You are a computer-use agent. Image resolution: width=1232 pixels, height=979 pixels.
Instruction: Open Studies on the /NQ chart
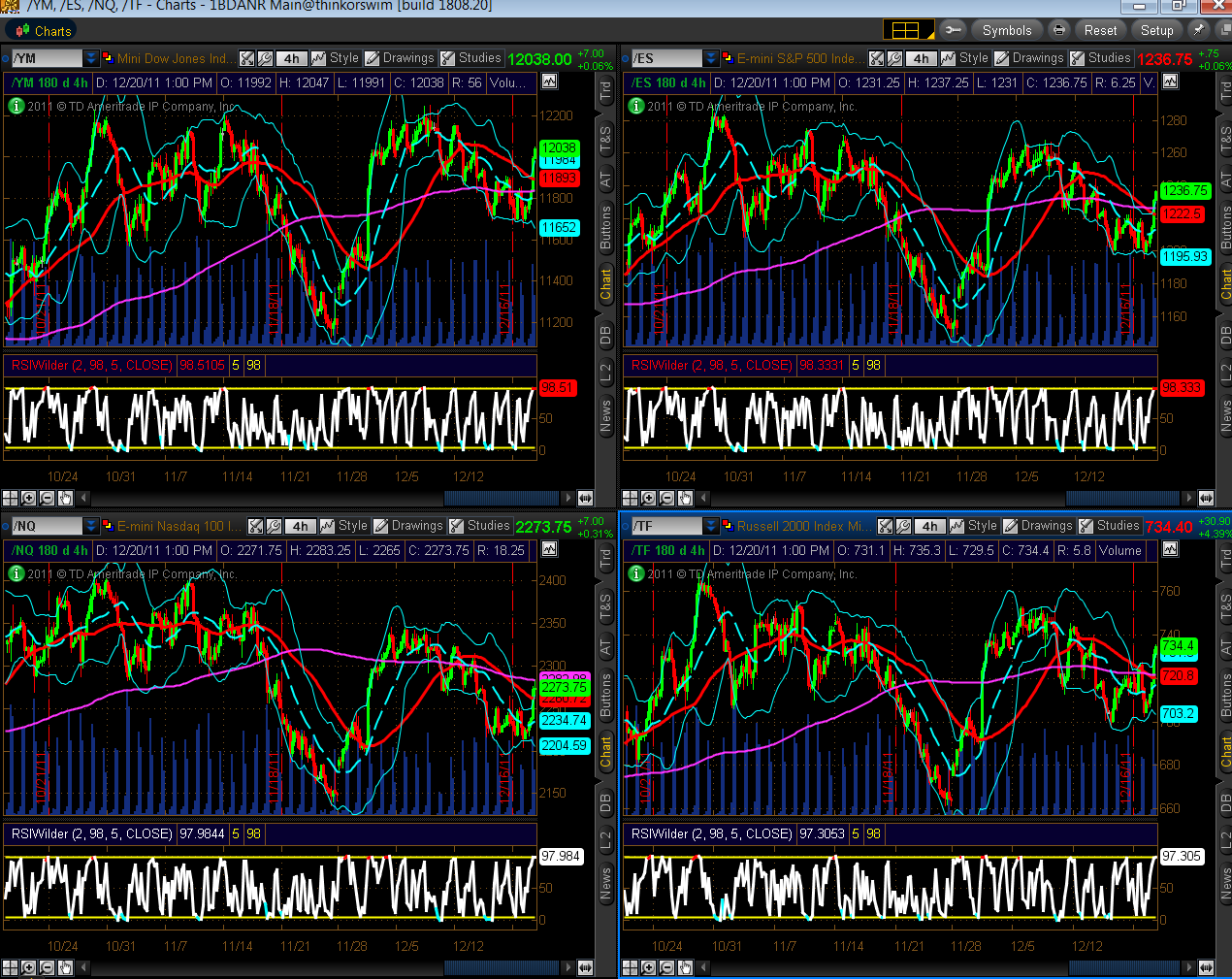[479, 526]
